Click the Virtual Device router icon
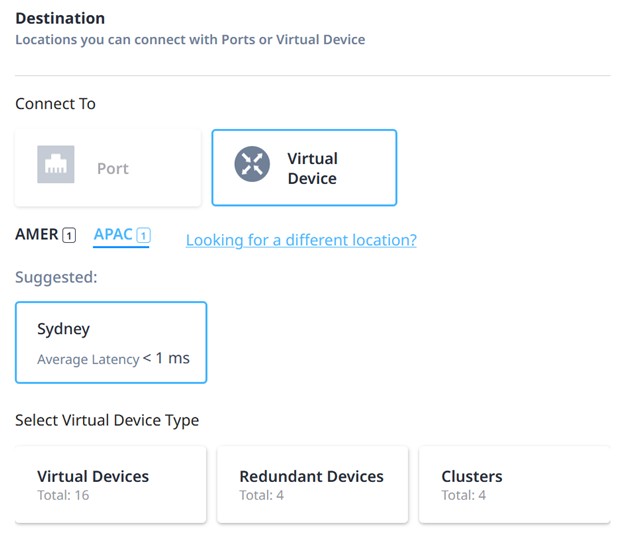Screen dimensions: 623x536 (x=252, y=164)
